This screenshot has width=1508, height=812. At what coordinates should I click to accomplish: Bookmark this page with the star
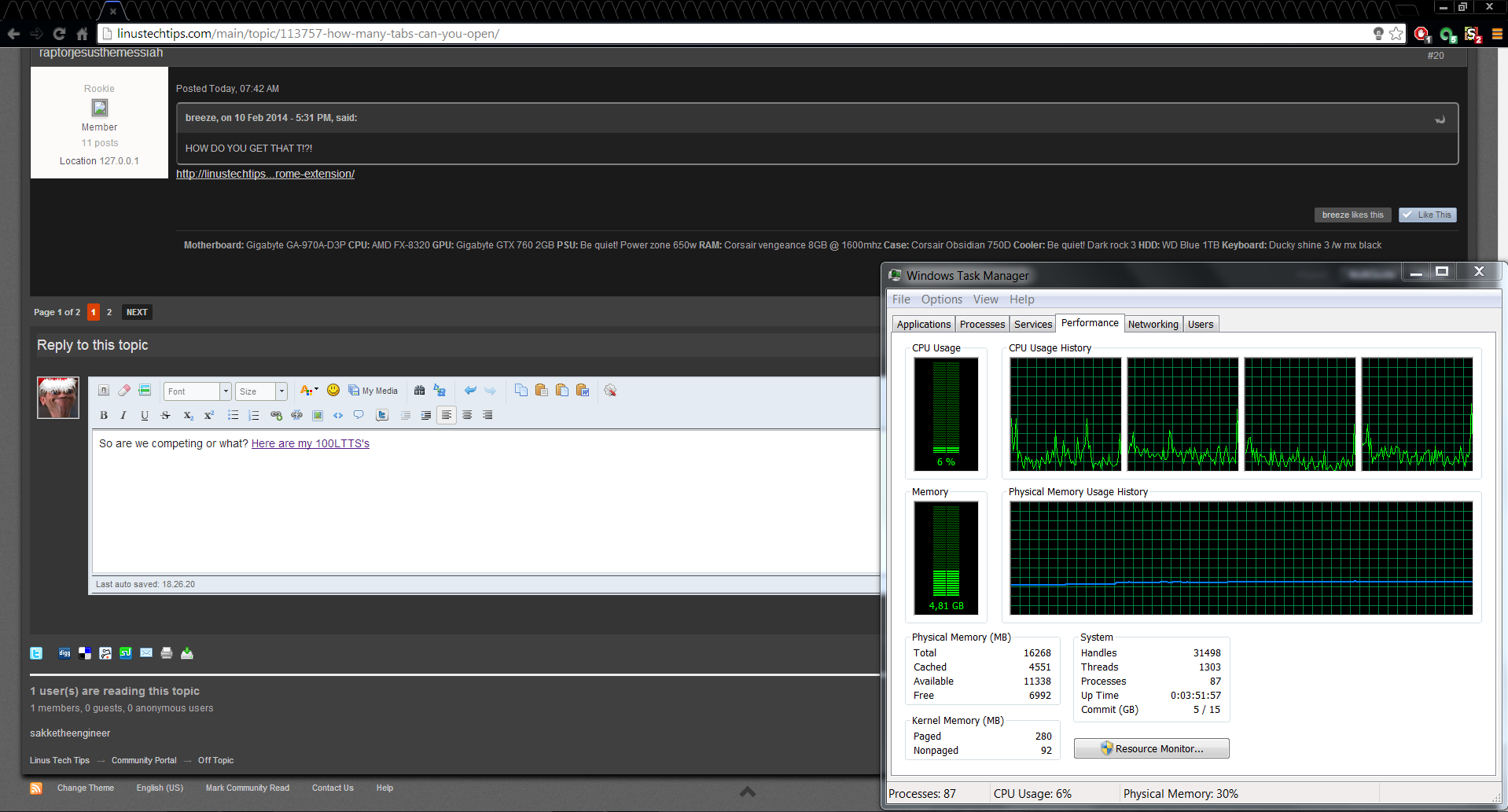coord(1396,34)
